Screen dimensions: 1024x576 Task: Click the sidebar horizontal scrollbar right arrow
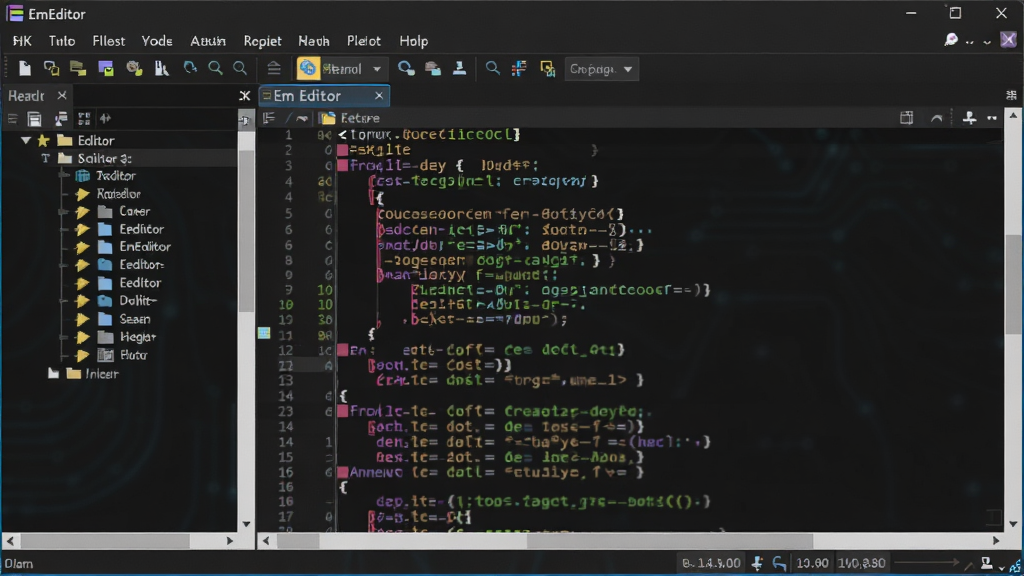(230, 541)
